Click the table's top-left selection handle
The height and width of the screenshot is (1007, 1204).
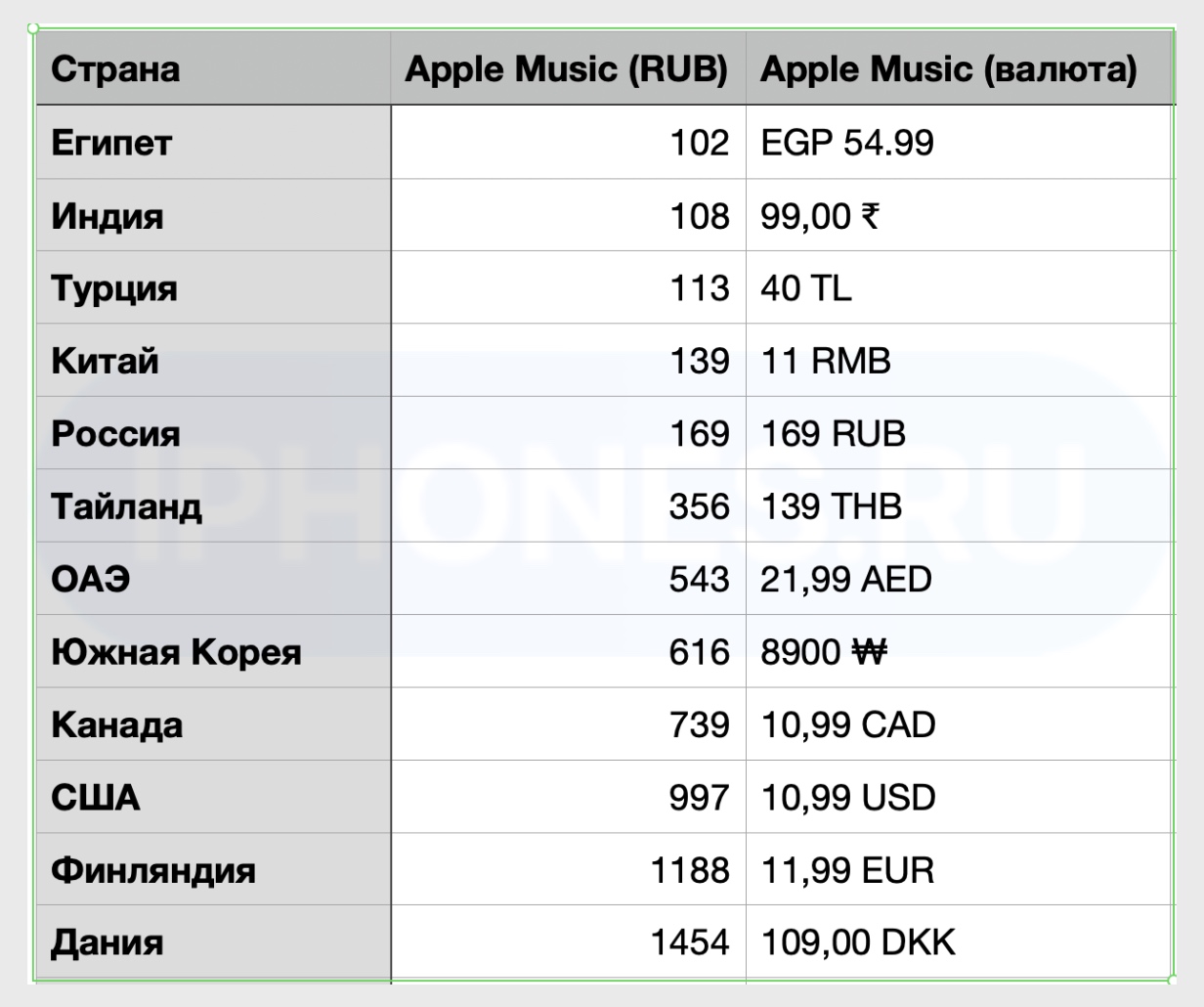(35, 29)
